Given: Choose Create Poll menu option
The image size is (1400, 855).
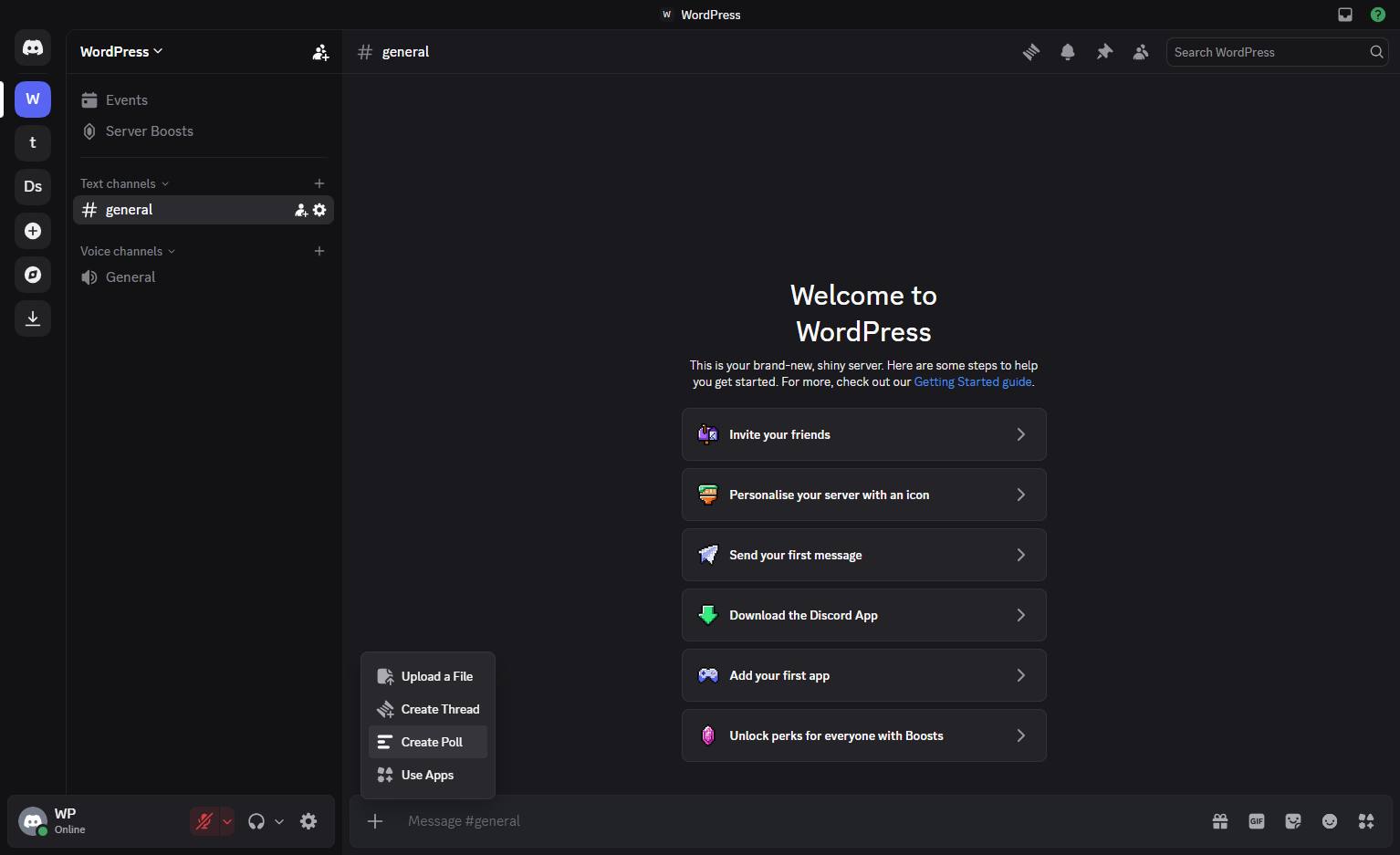Looking at the screenshot, I should pyautogui.click(x=428, y=742).
